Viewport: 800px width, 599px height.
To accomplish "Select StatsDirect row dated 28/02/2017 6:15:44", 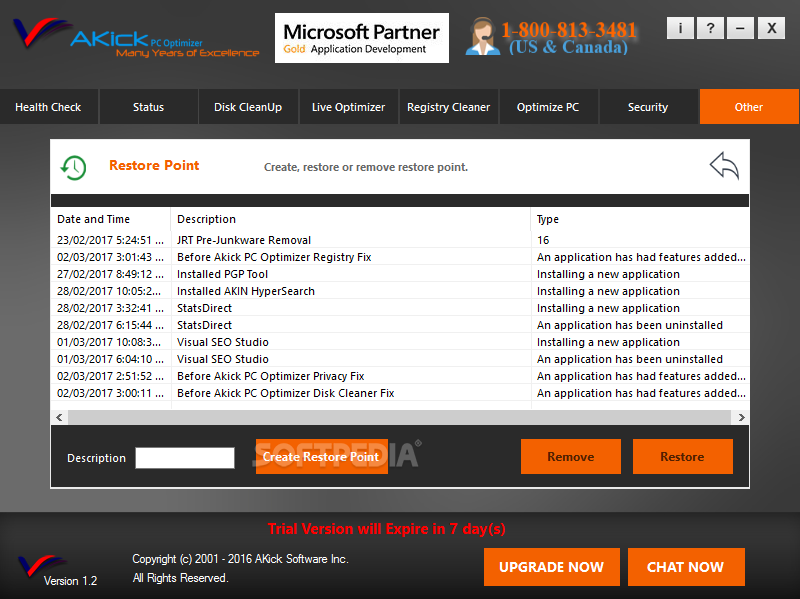I will (399, 325).
